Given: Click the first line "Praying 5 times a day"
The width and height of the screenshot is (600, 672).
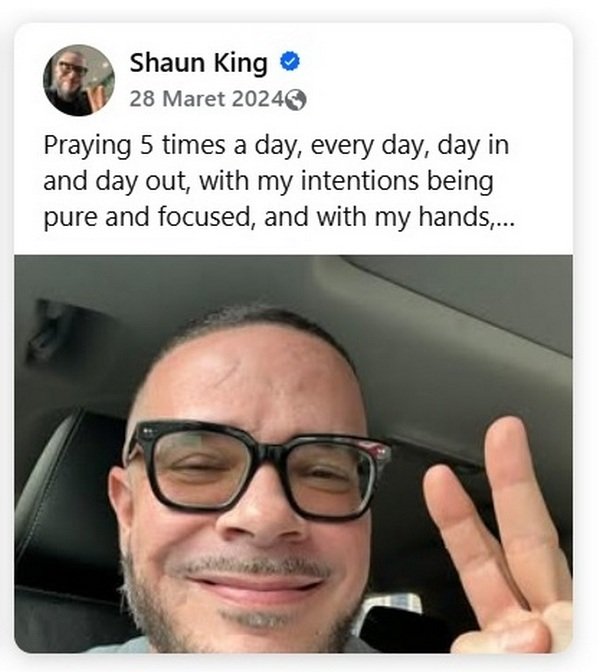Looking at the screenshot, I should 276,146.
